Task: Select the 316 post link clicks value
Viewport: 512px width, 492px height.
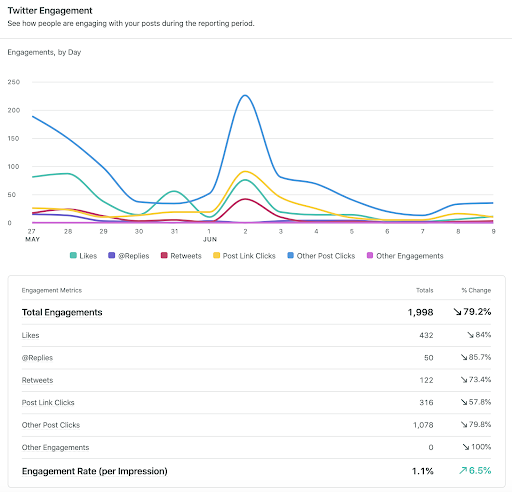Action: tap(426, 403)
